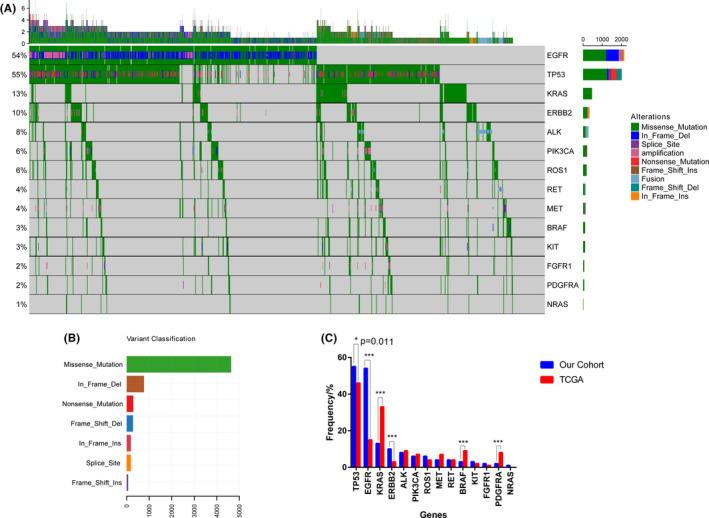709x518 pixels.
Task: Click the oncoplot FGFR1 gene row label
Action: [559, 266]
